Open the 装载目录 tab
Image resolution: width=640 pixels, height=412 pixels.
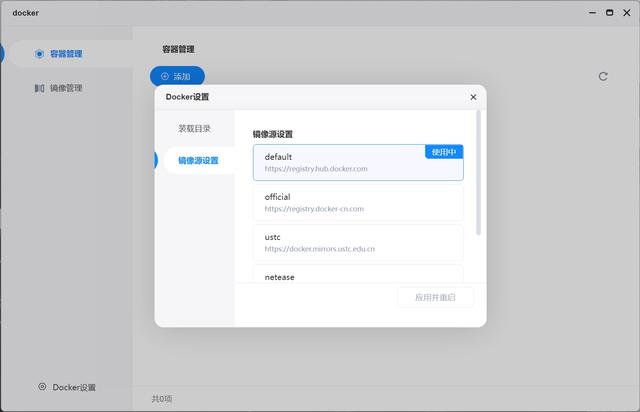pyautogui.click(x=194, y=129)
